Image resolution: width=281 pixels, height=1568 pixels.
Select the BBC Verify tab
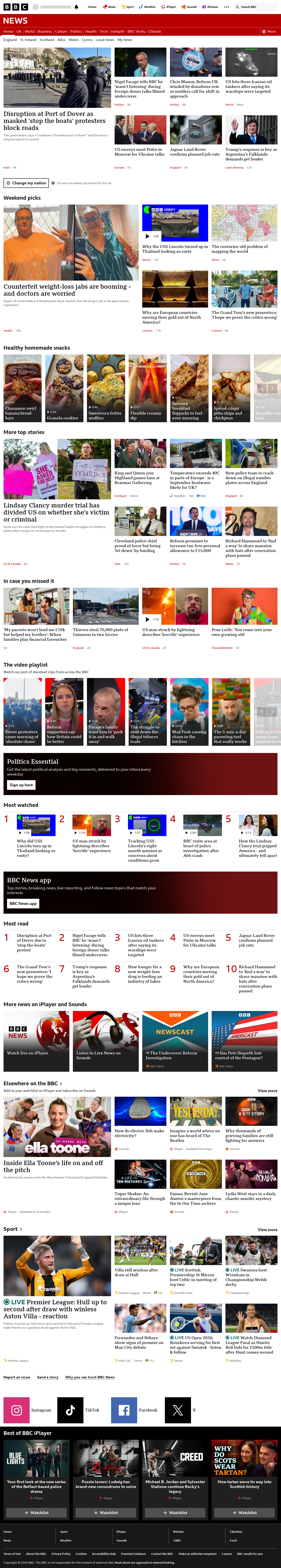click(137, 31)
